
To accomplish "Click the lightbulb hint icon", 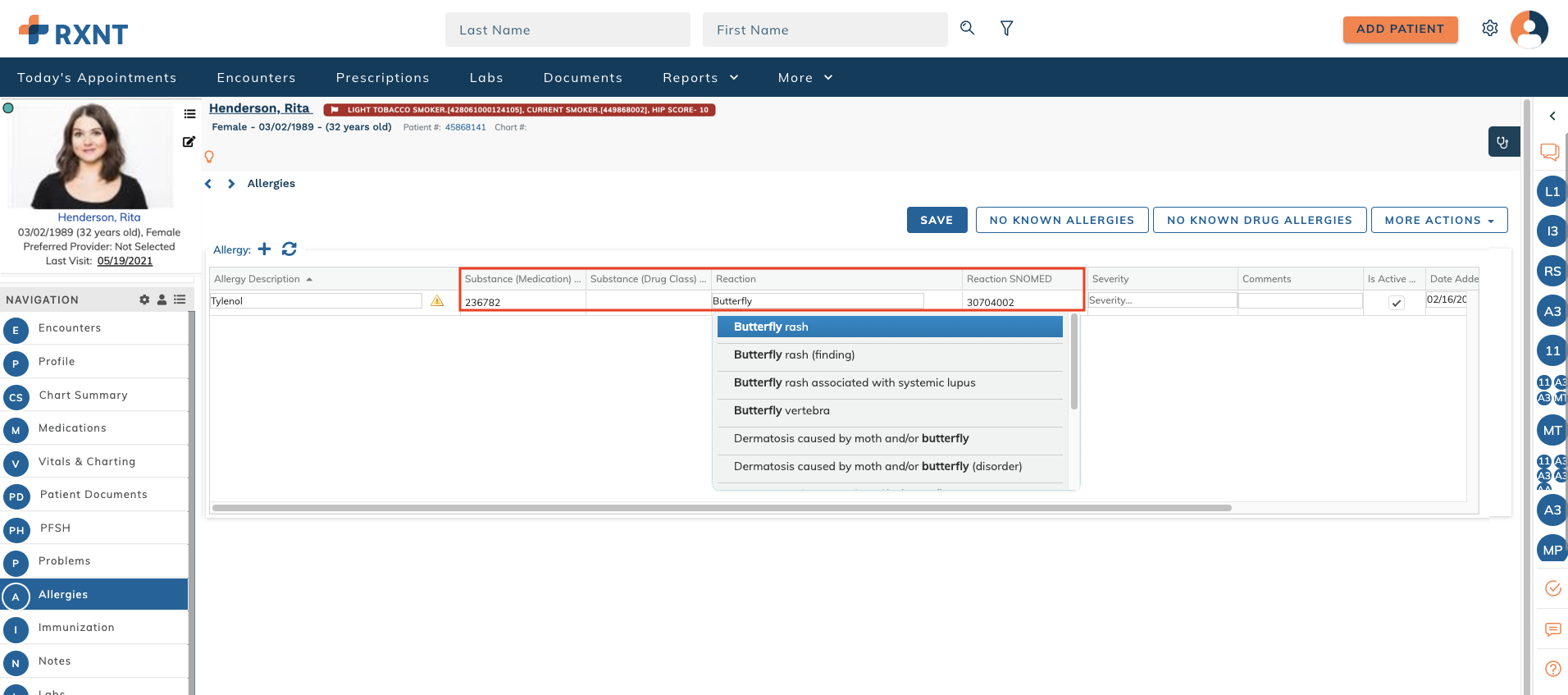I will (209, 157).
